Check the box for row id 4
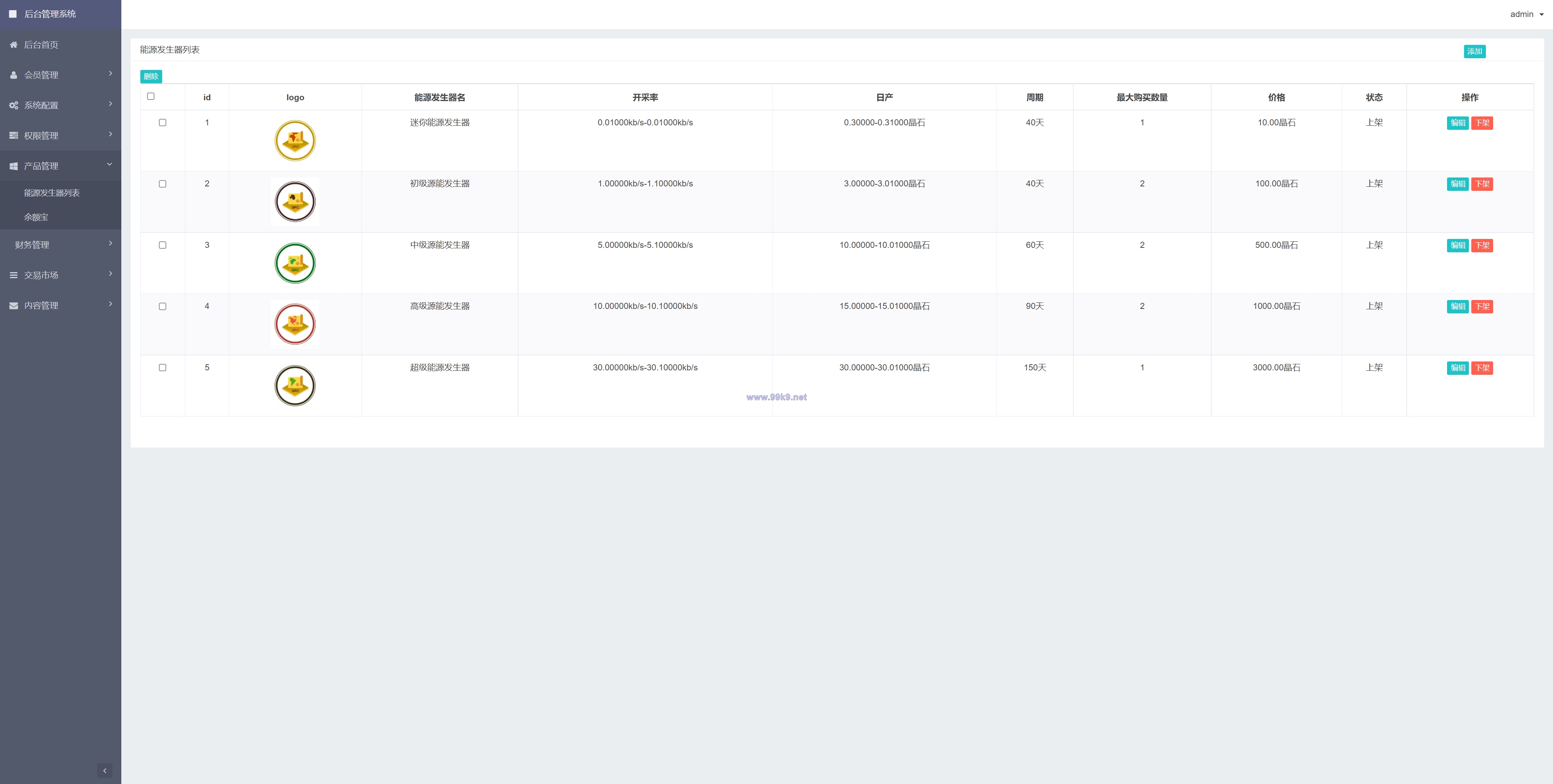This screenshot has width=1553, height=784. coord(162,306)
